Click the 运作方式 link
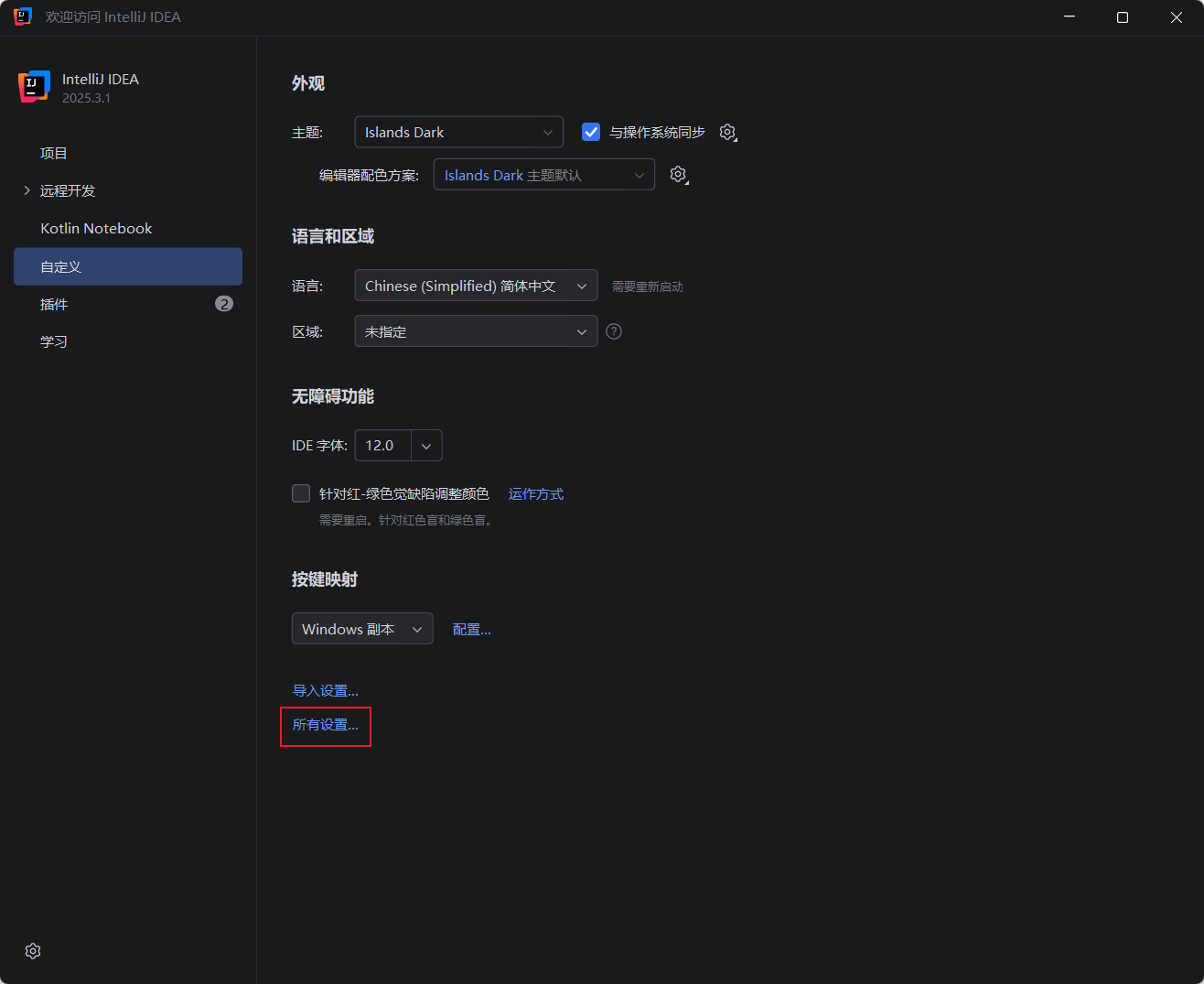Viewport: 1204px width, 984px height. (536, 494)
